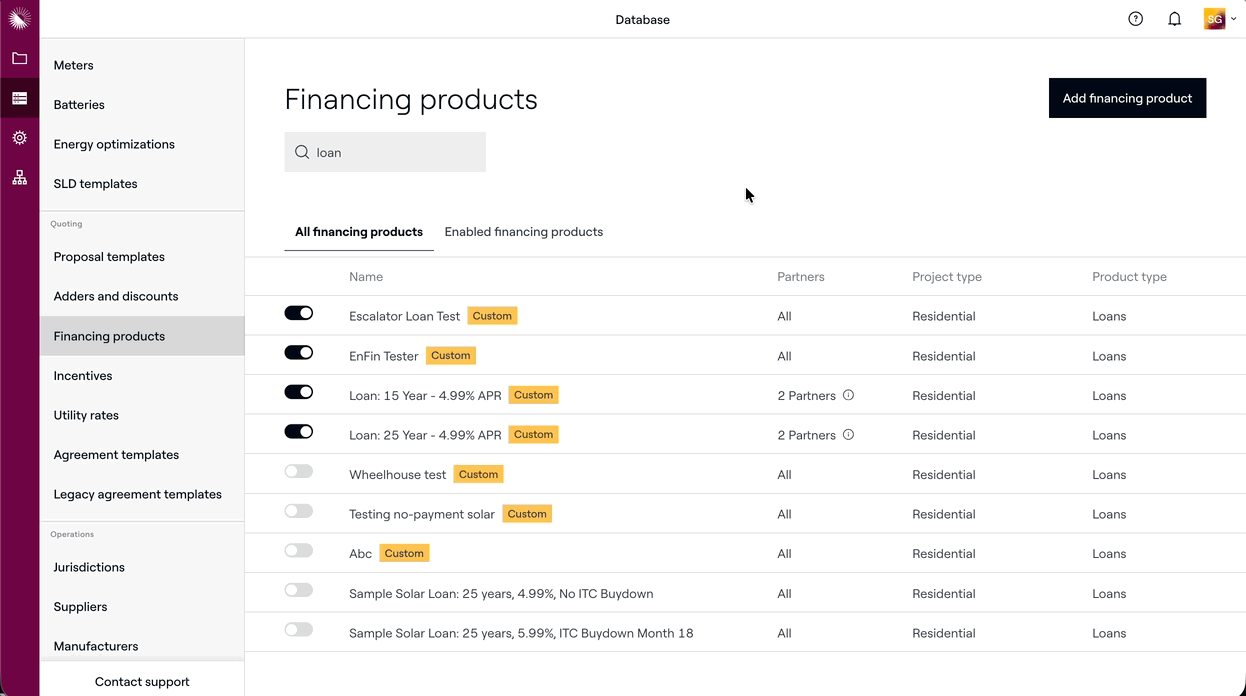Click Contact support in the sidebar
This screenshot has width=1246, height=696.
[142, 682]
